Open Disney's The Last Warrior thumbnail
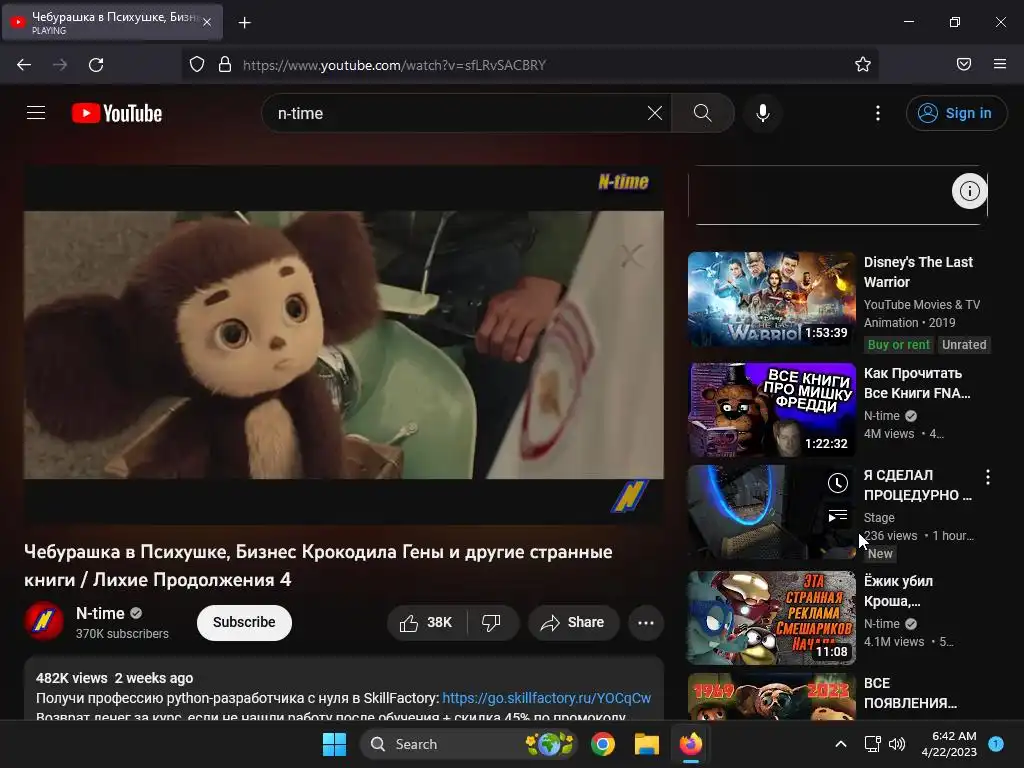Screen dimensions: 1024x768 [771, 299]
